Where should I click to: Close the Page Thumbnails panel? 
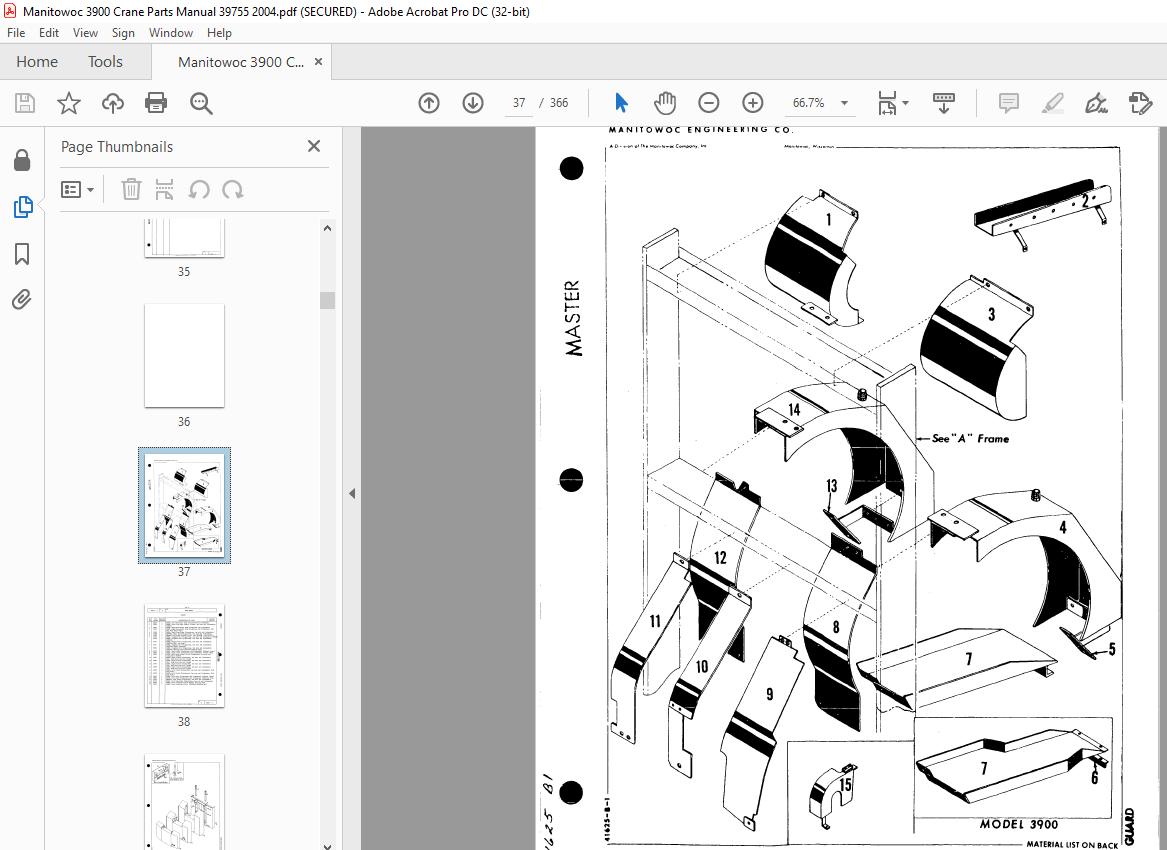[x=314, y=146]
